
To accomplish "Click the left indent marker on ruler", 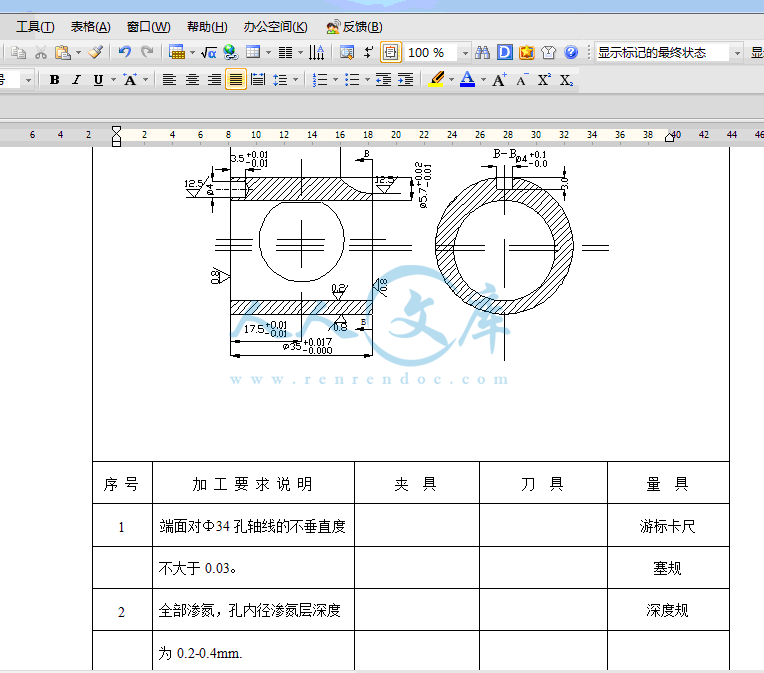I will click(x=116, y=136).
